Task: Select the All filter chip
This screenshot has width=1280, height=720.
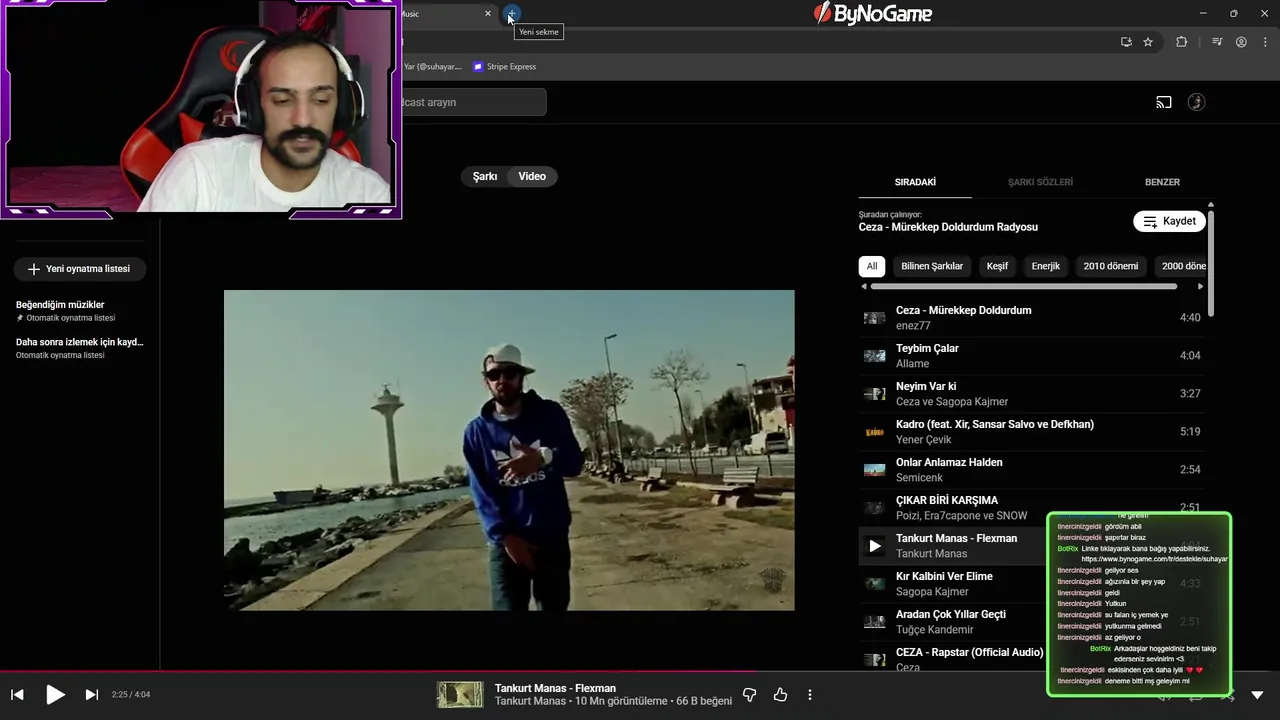Action: (x=872, y=266)
